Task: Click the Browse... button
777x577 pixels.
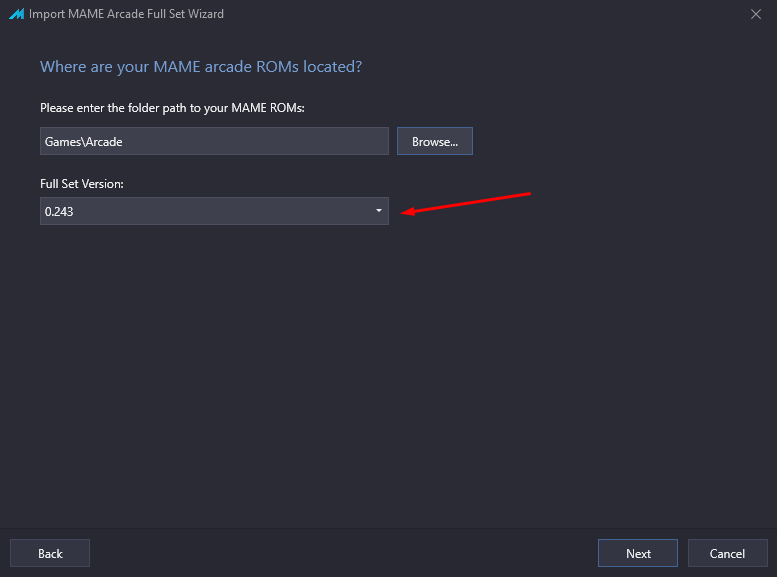Action: 435,141
